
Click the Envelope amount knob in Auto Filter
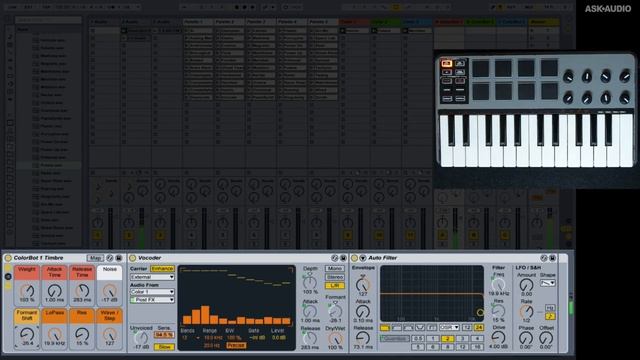point(362,284)
